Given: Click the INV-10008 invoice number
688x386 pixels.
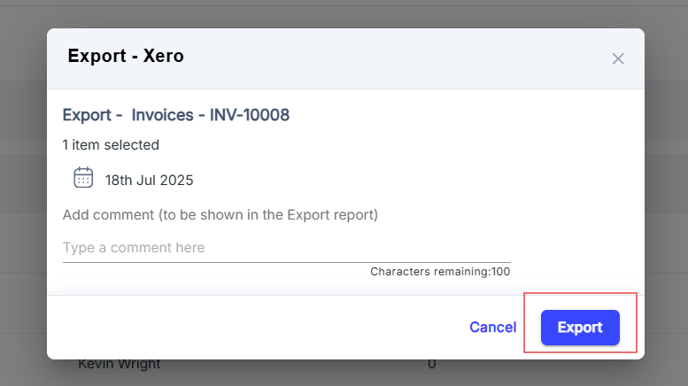Looking at the screenshot, I should tap(249, 115).
